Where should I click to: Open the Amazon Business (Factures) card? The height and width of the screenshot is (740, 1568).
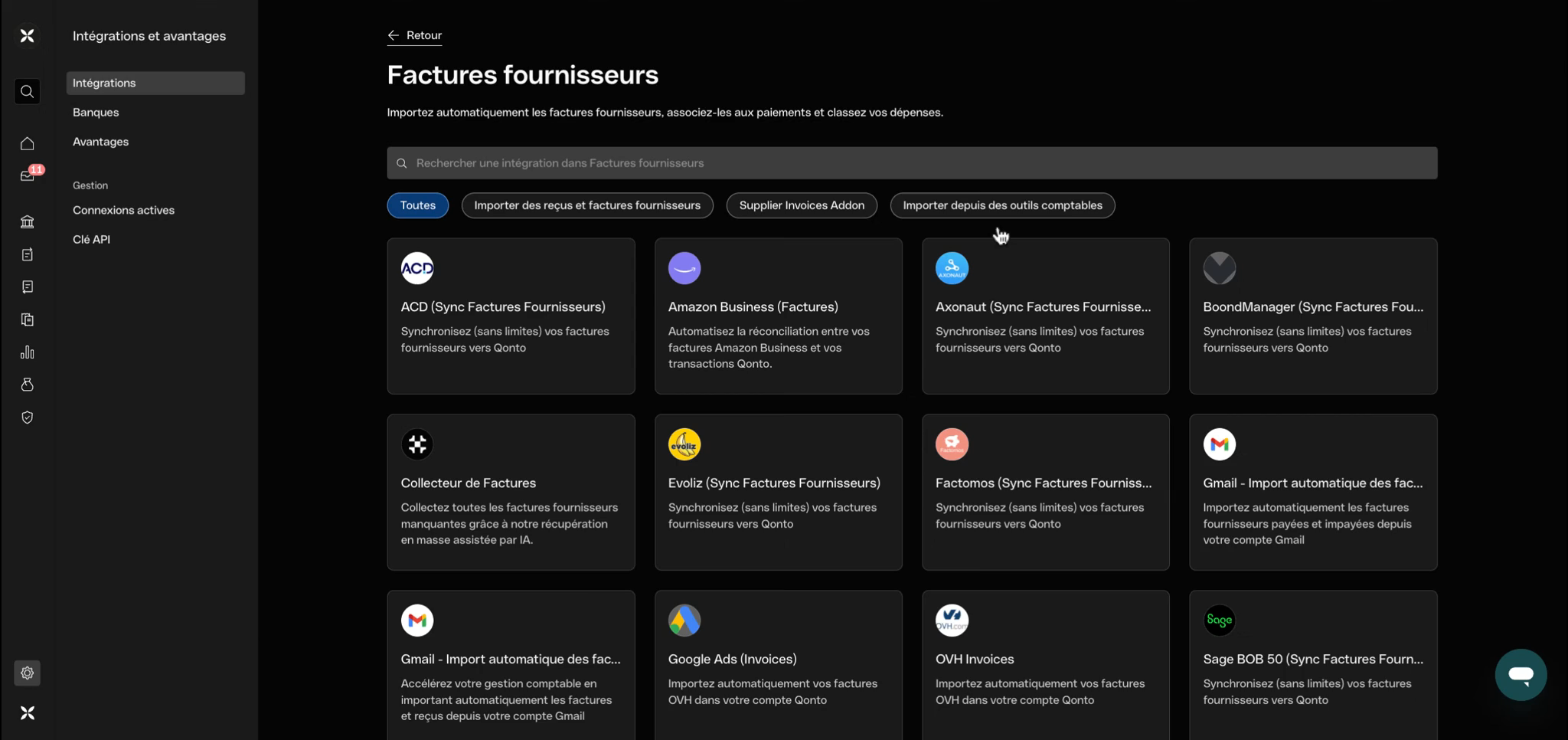click(x=778, y=316)
